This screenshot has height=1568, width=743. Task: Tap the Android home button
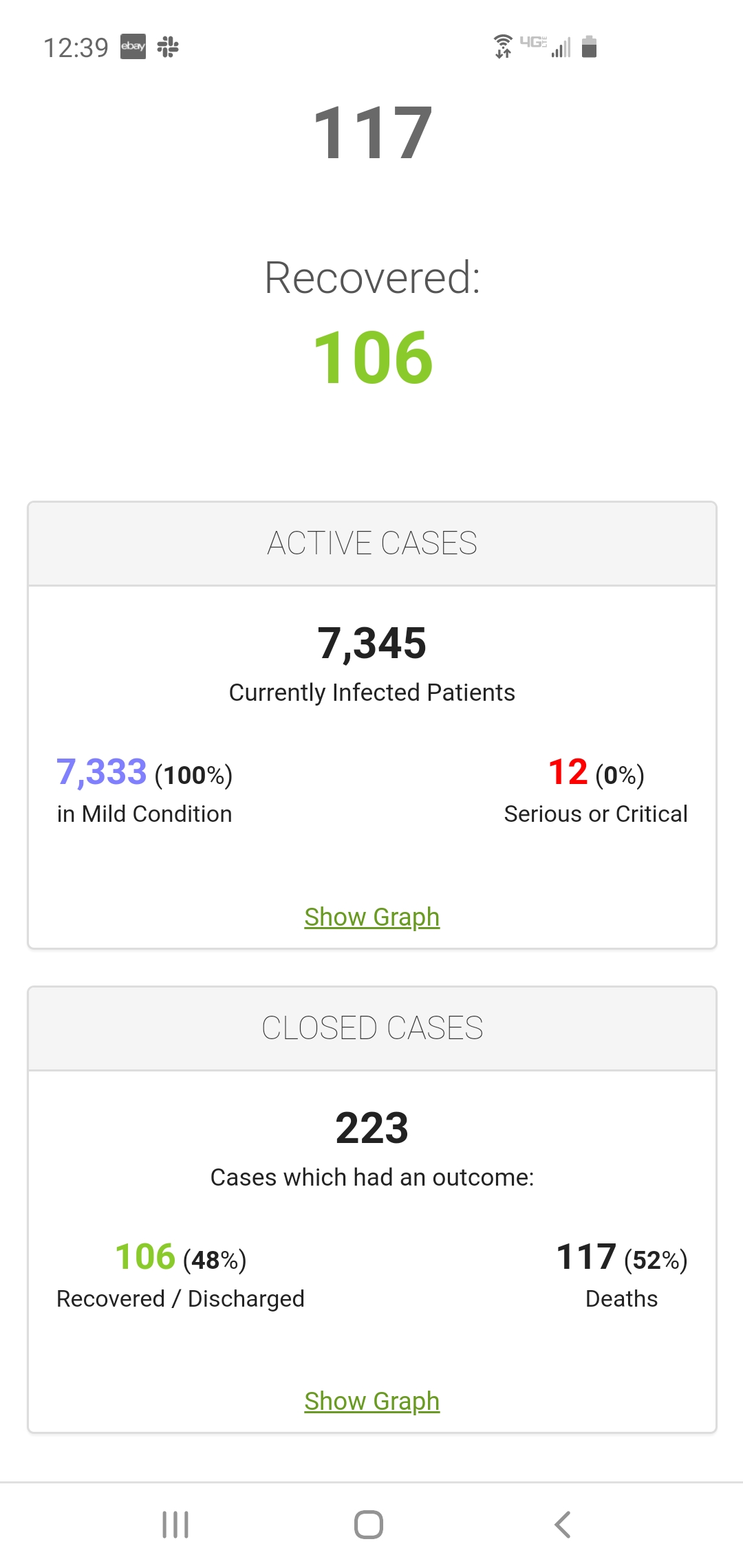[x=369, y=1525]
